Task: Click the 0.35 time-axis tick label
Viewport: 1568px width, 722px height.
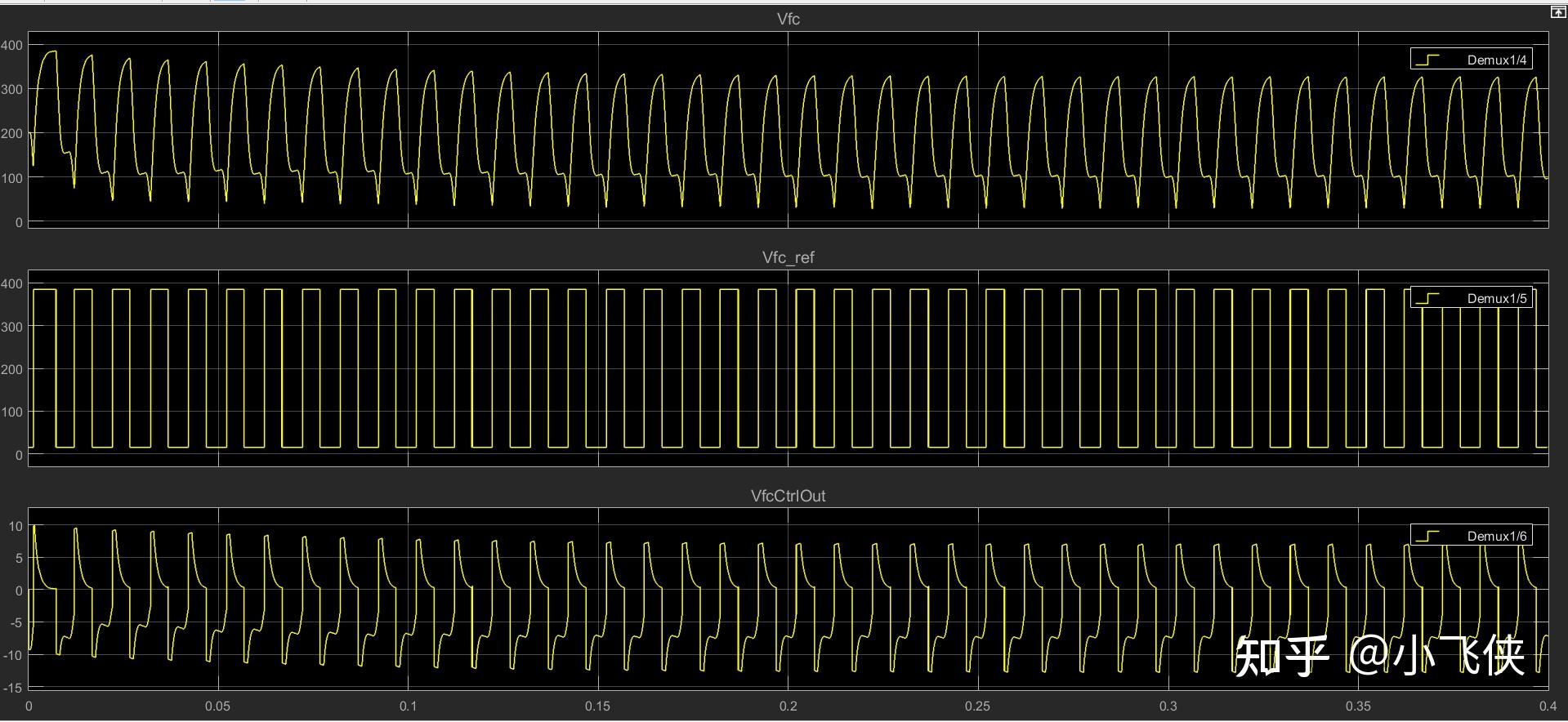Action: click(x=1358, y=706)
